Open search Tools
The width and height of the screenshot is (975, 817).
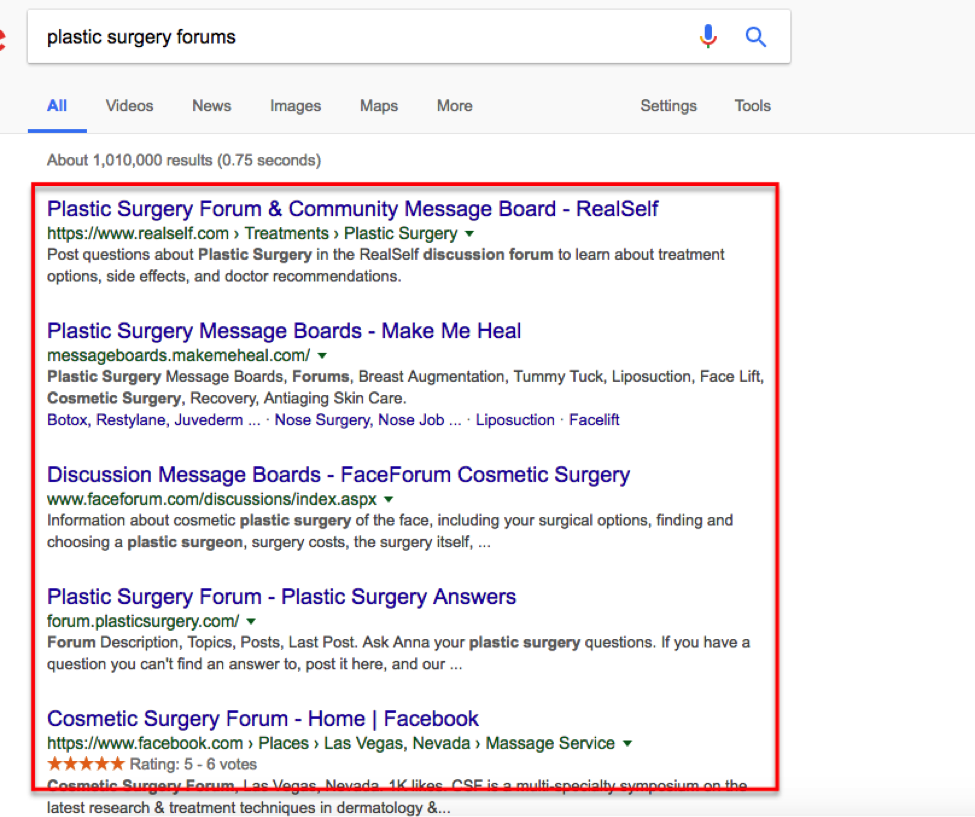752,106
